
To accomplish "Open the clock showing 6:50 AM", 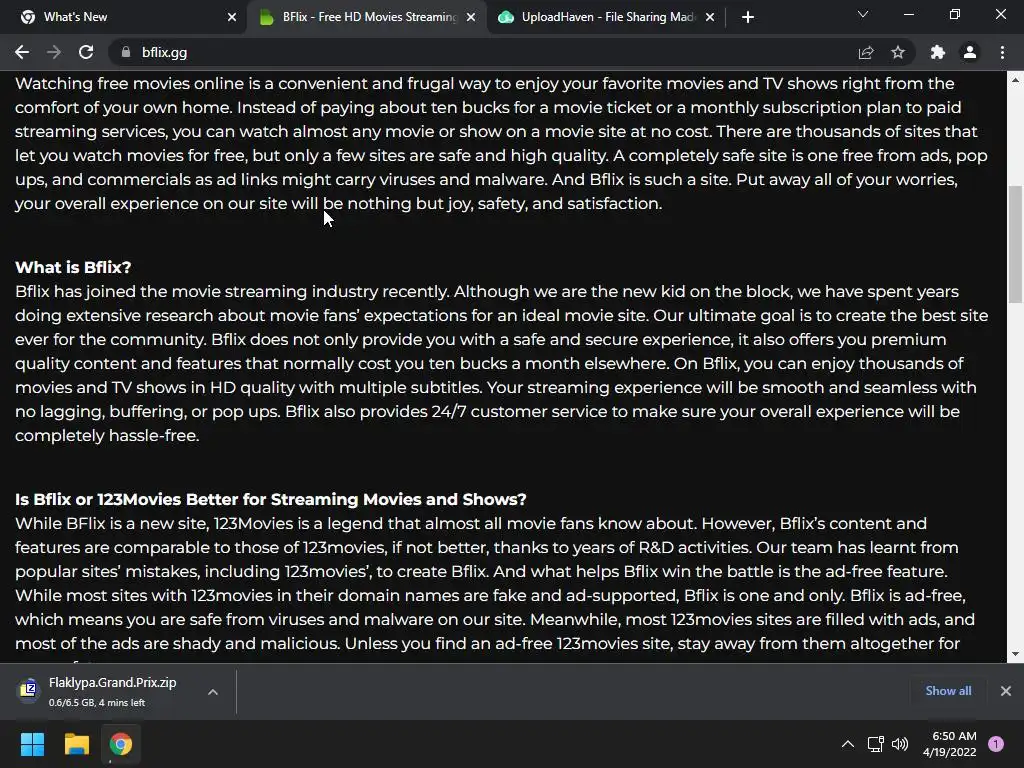I will tap(950, 744).
